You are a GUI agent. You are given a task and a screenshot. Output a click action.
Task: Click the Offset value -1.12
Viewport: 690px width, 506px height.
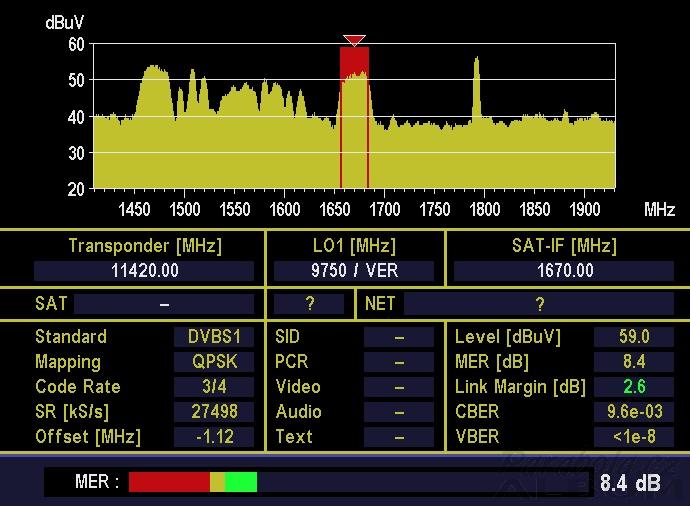point(214,437)
